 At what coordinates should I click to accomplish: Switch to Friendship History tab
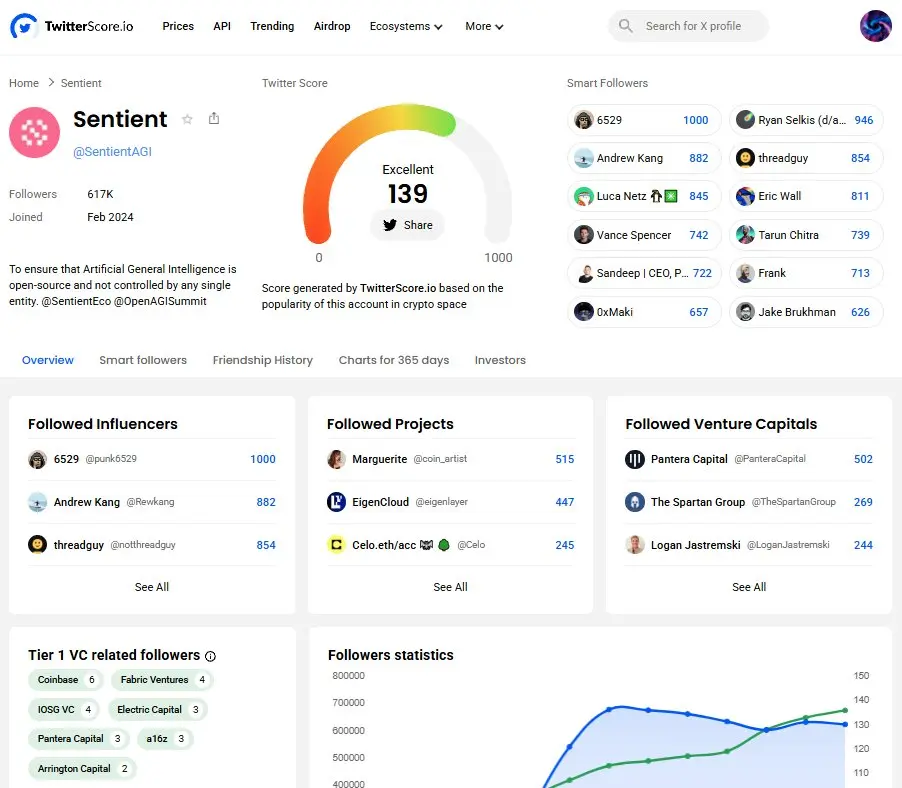[x=263, y=360]
